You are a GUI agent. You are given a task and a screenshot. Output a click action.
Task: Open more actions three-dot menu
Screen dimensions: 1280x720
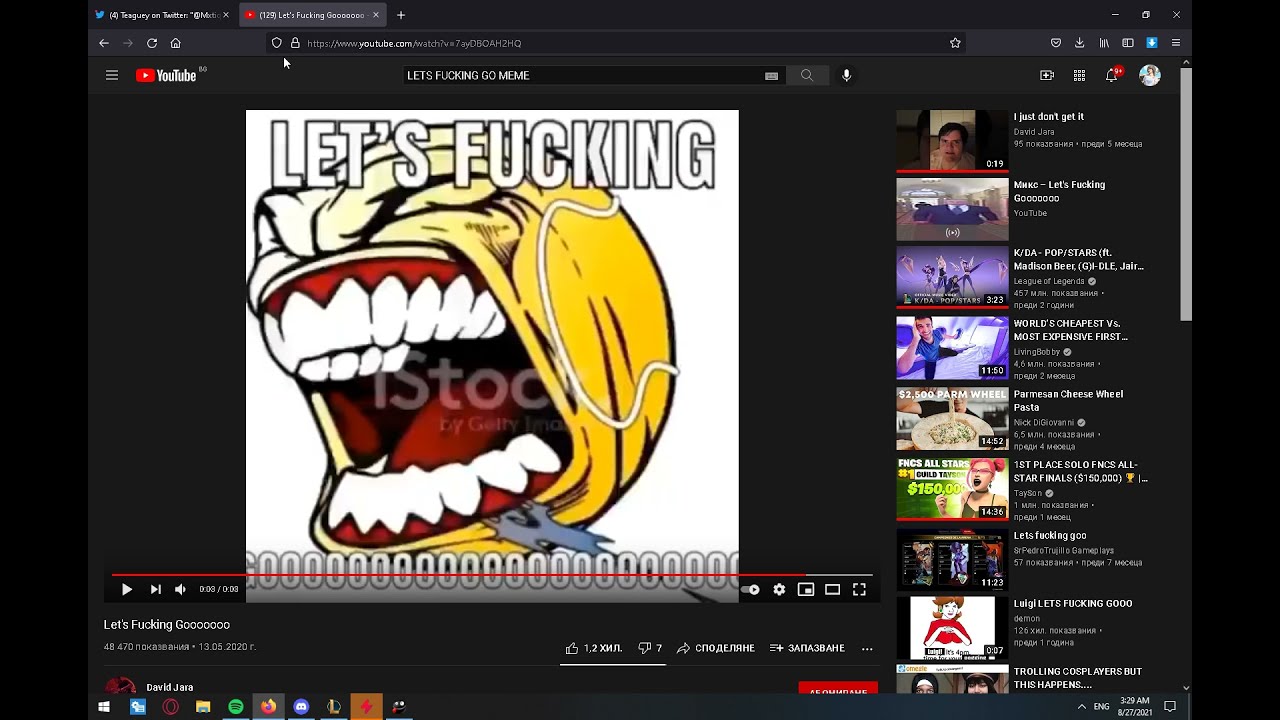pyautogui.click(x=867, y=648)
